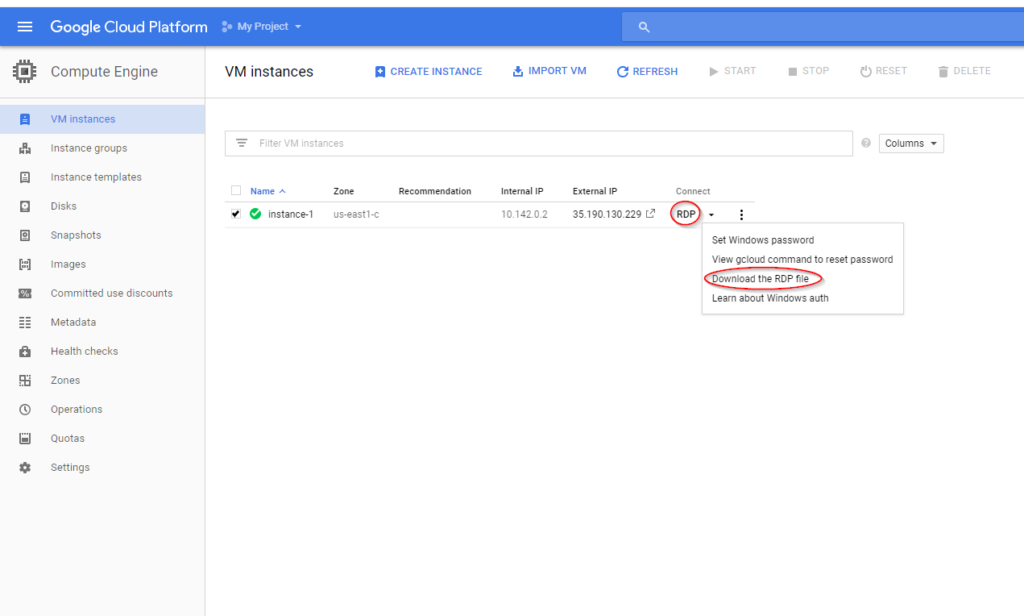The height and width of the screenshot is (616, 1024).
Task: Click the START button
Action: [732, 71]
